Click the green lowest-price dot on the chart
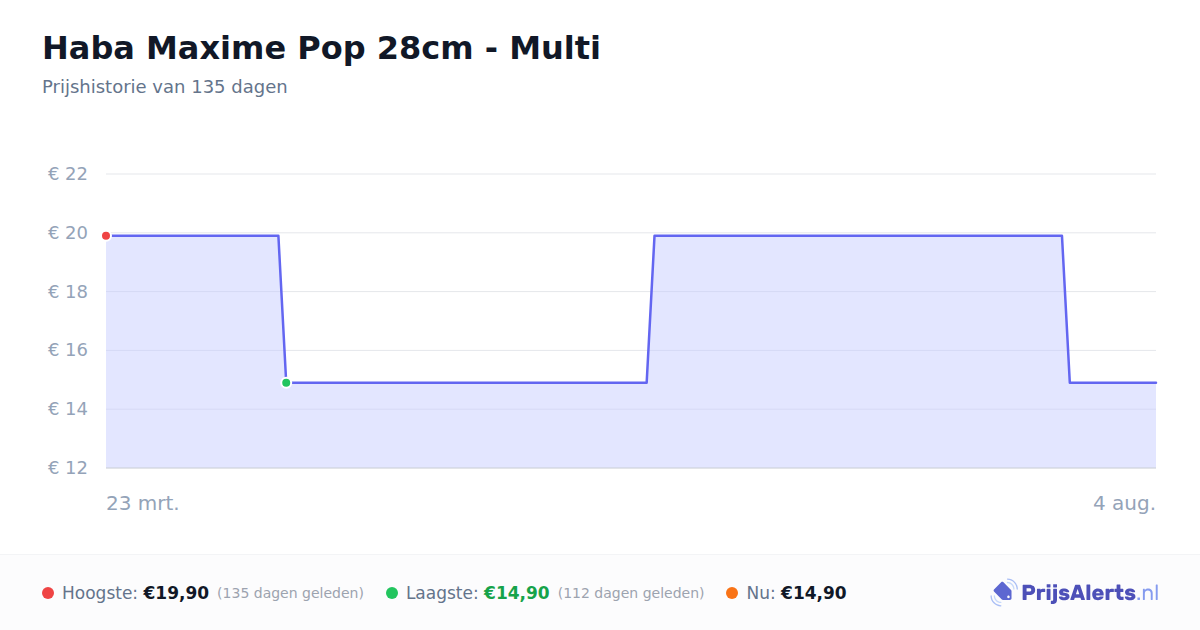Image resolution: width=1200 pixels, height=630 pixels. (x=286, y=383)
